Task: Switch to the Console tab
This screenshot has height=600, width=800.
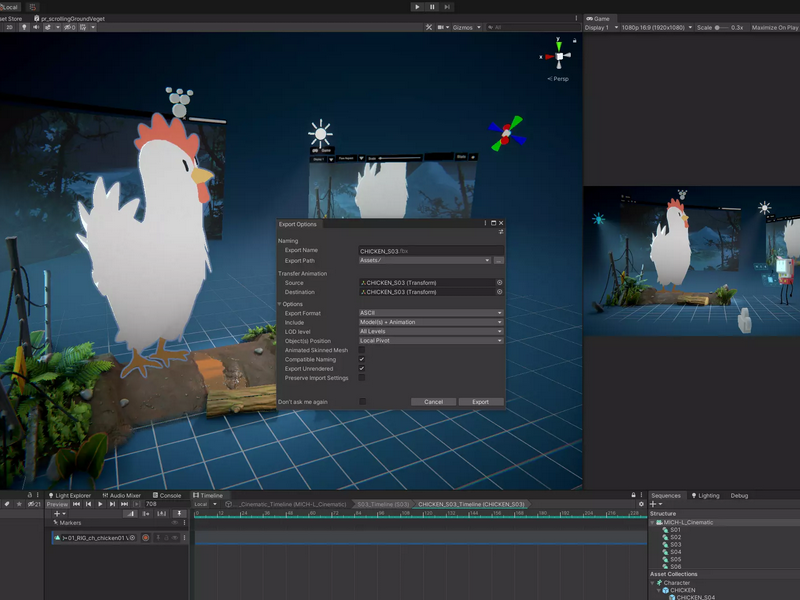Action: coord(167,495)
